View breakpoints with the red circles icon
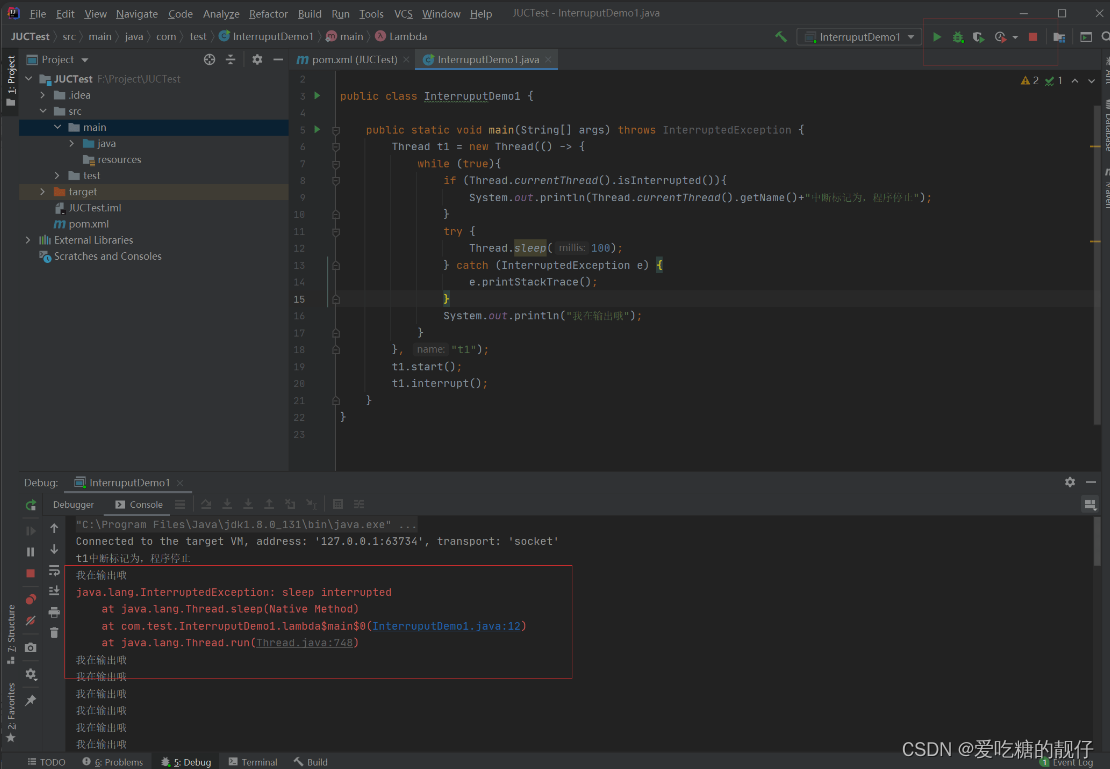The height and width of the screenshot is (769, 1110). pyautogui.click(x=30, y=599)
